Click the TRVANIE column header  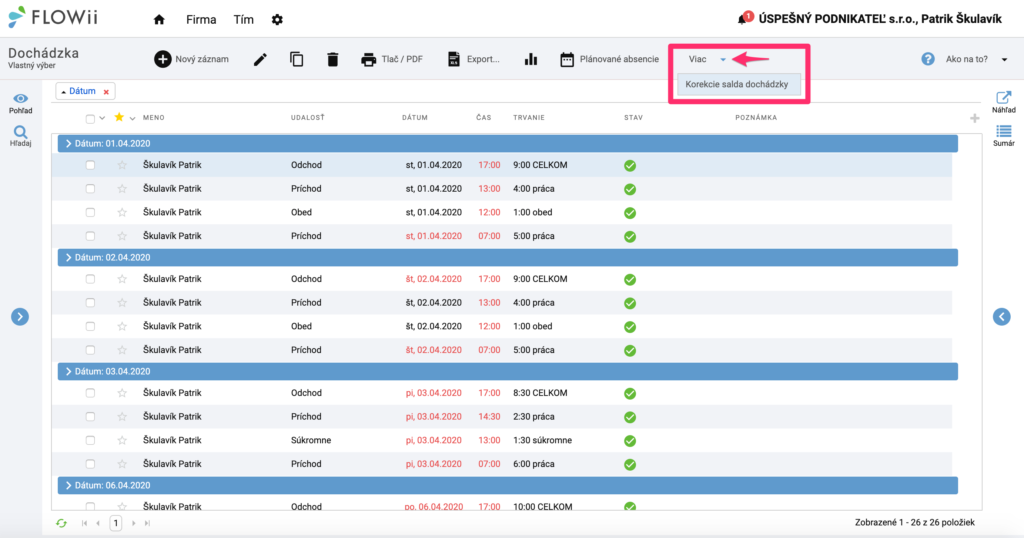click(529, 118)
